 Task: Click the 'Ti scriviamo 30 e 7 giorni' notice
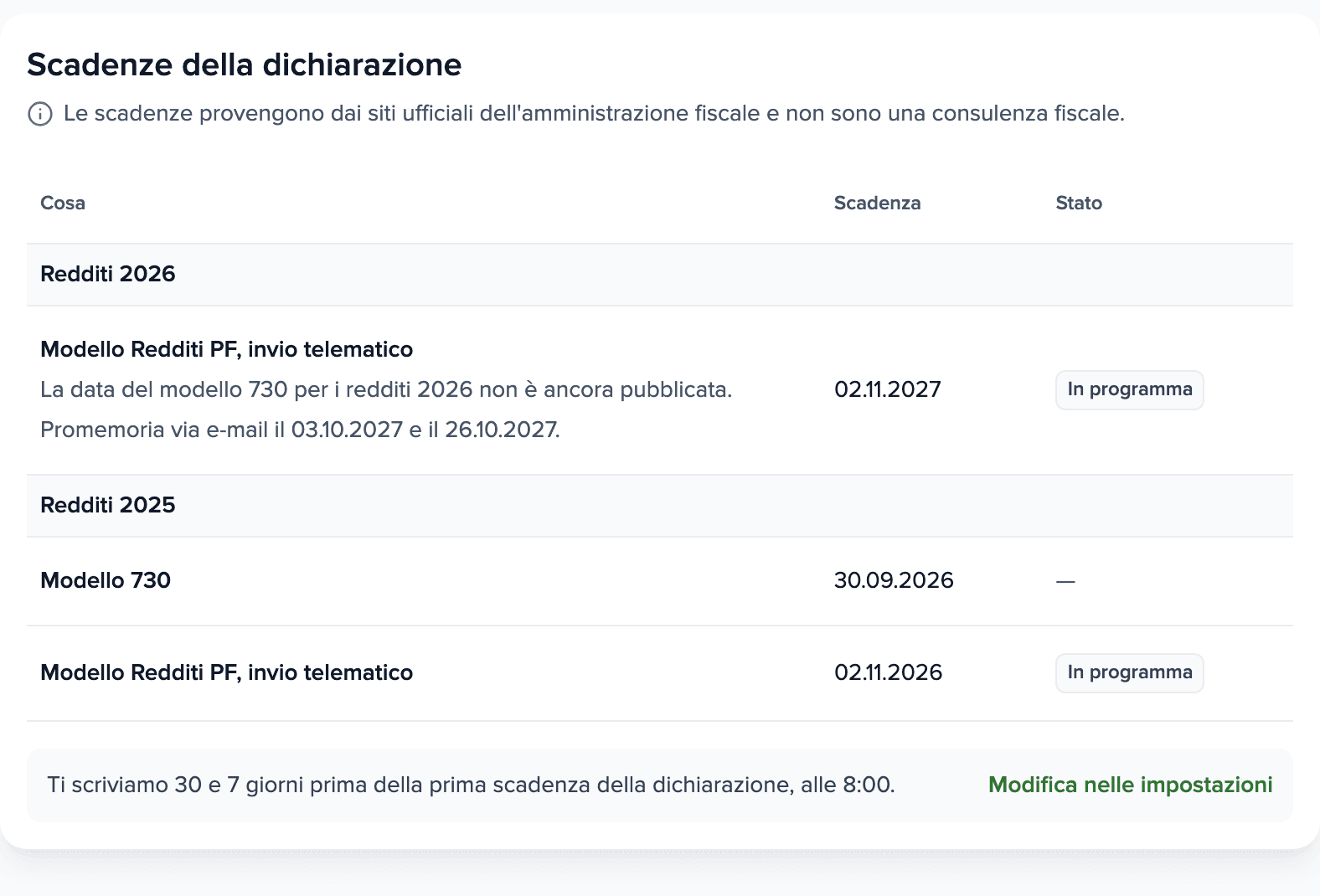[x=471, y=785]
